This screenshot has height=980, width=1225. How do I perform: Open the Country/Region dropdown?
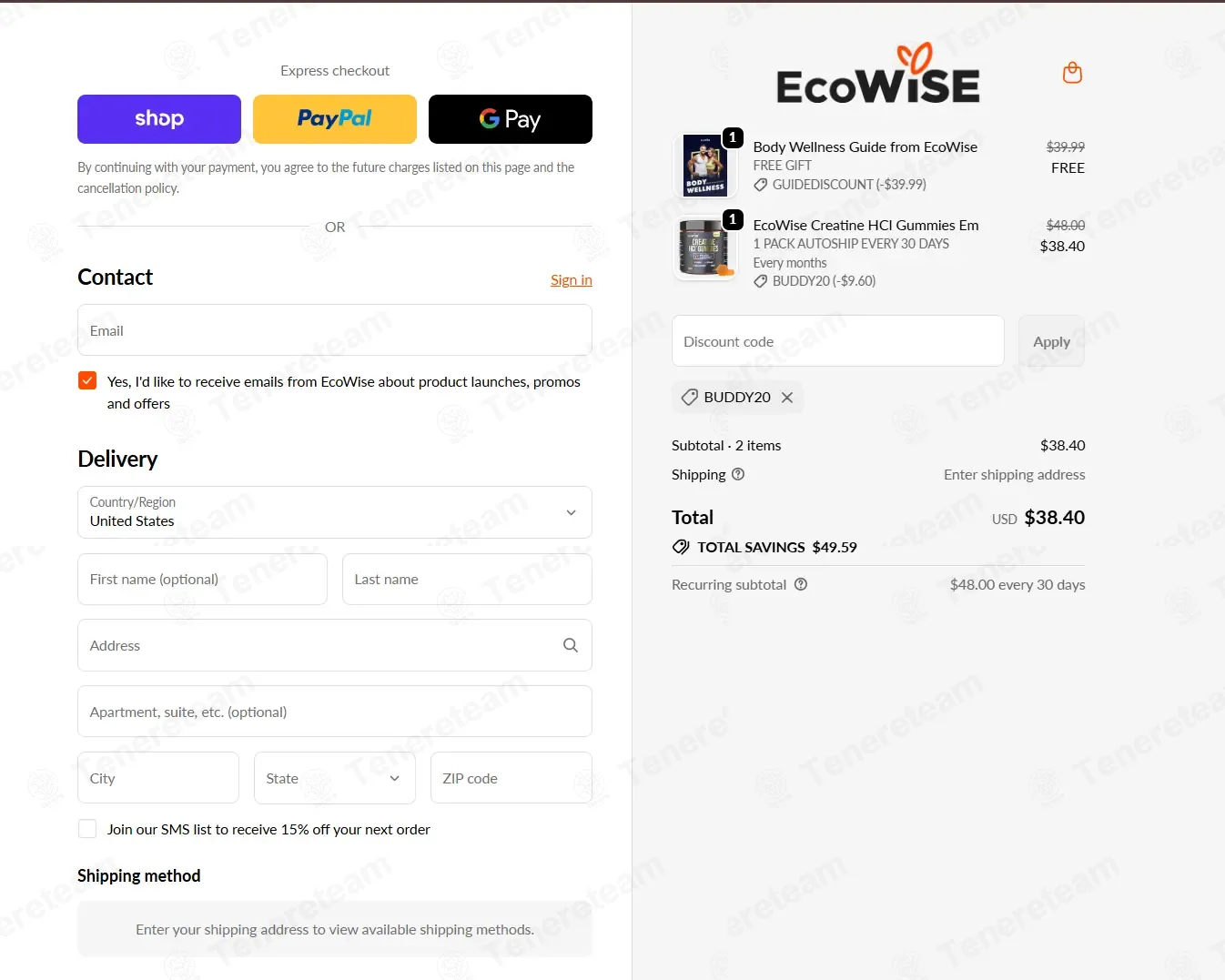(x=335, y=512)
